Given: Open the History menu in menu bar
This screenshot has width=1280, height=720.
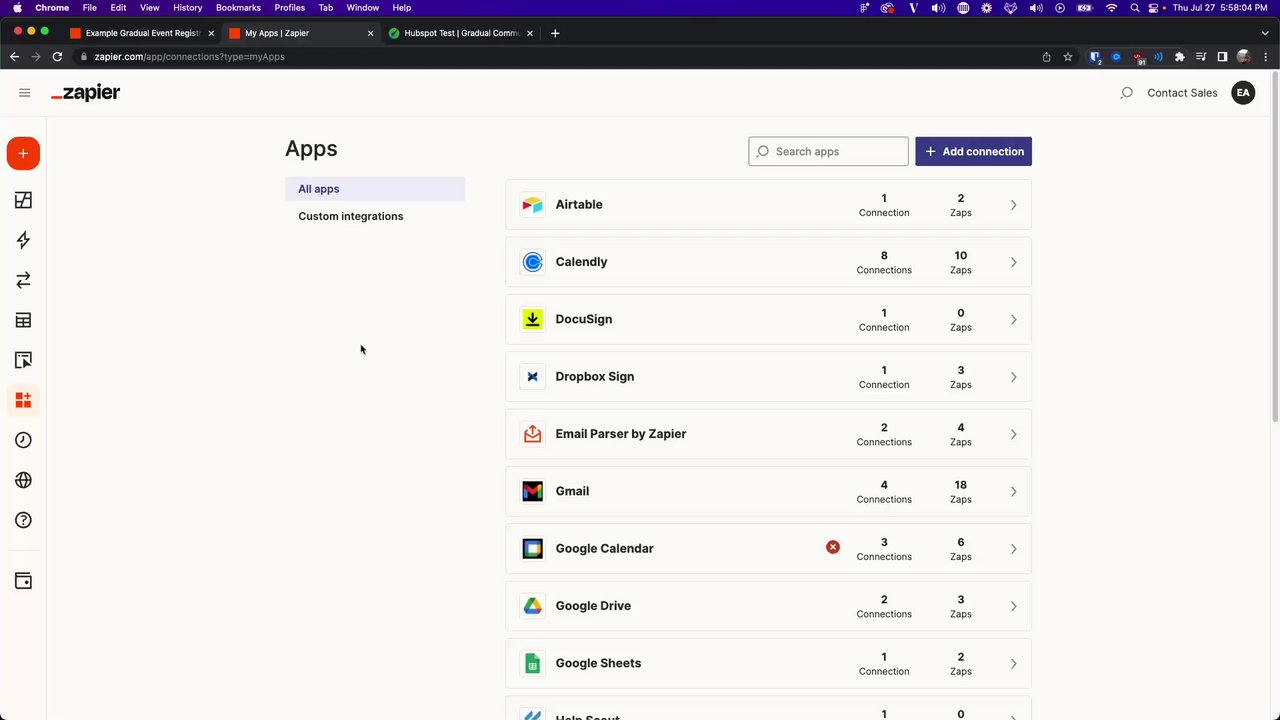Looking at the screenshot, I should tap(187, 7).
